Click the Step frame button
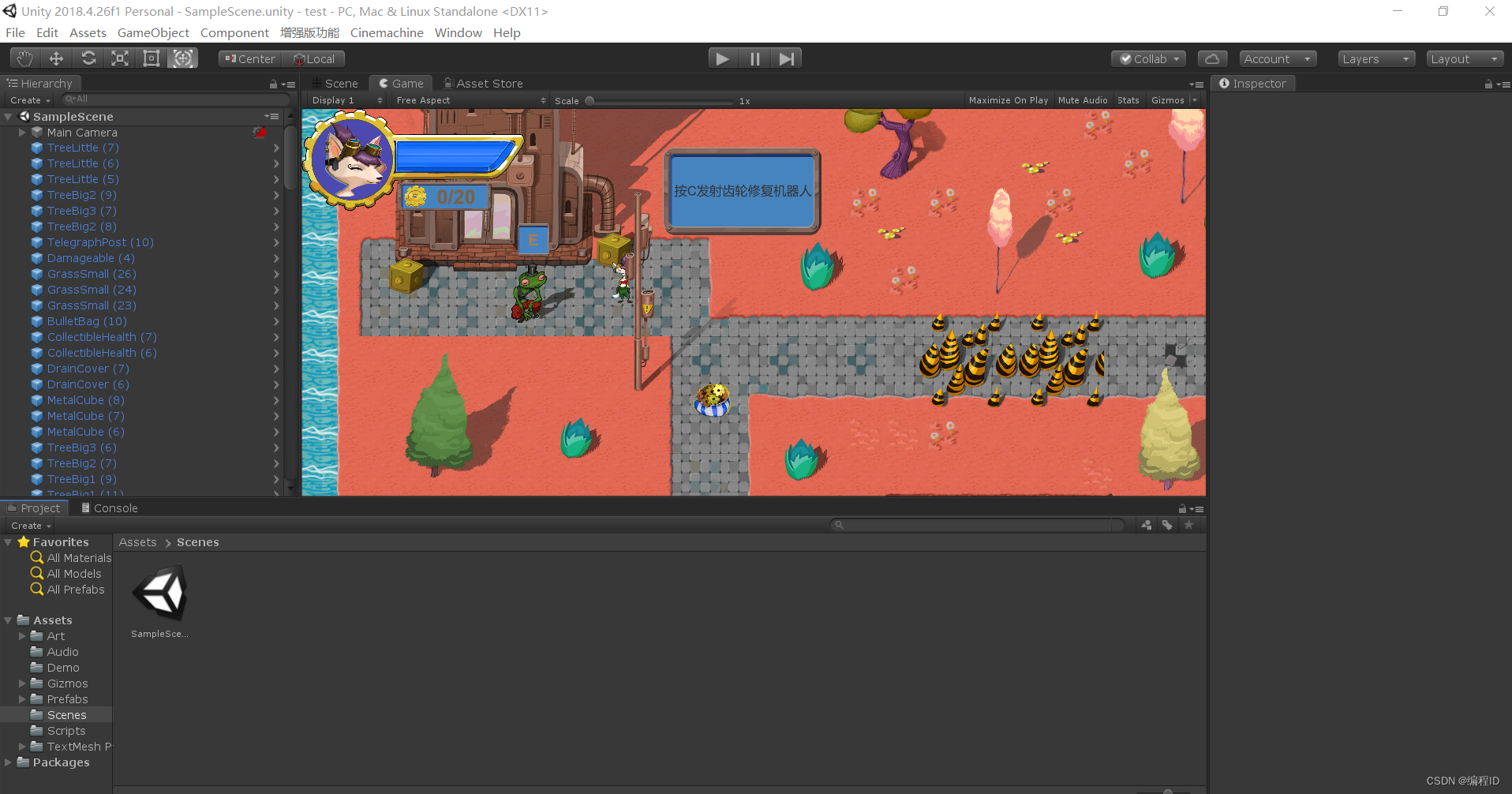The height and width of the screenshot is (794, 1512). point(786,58)
